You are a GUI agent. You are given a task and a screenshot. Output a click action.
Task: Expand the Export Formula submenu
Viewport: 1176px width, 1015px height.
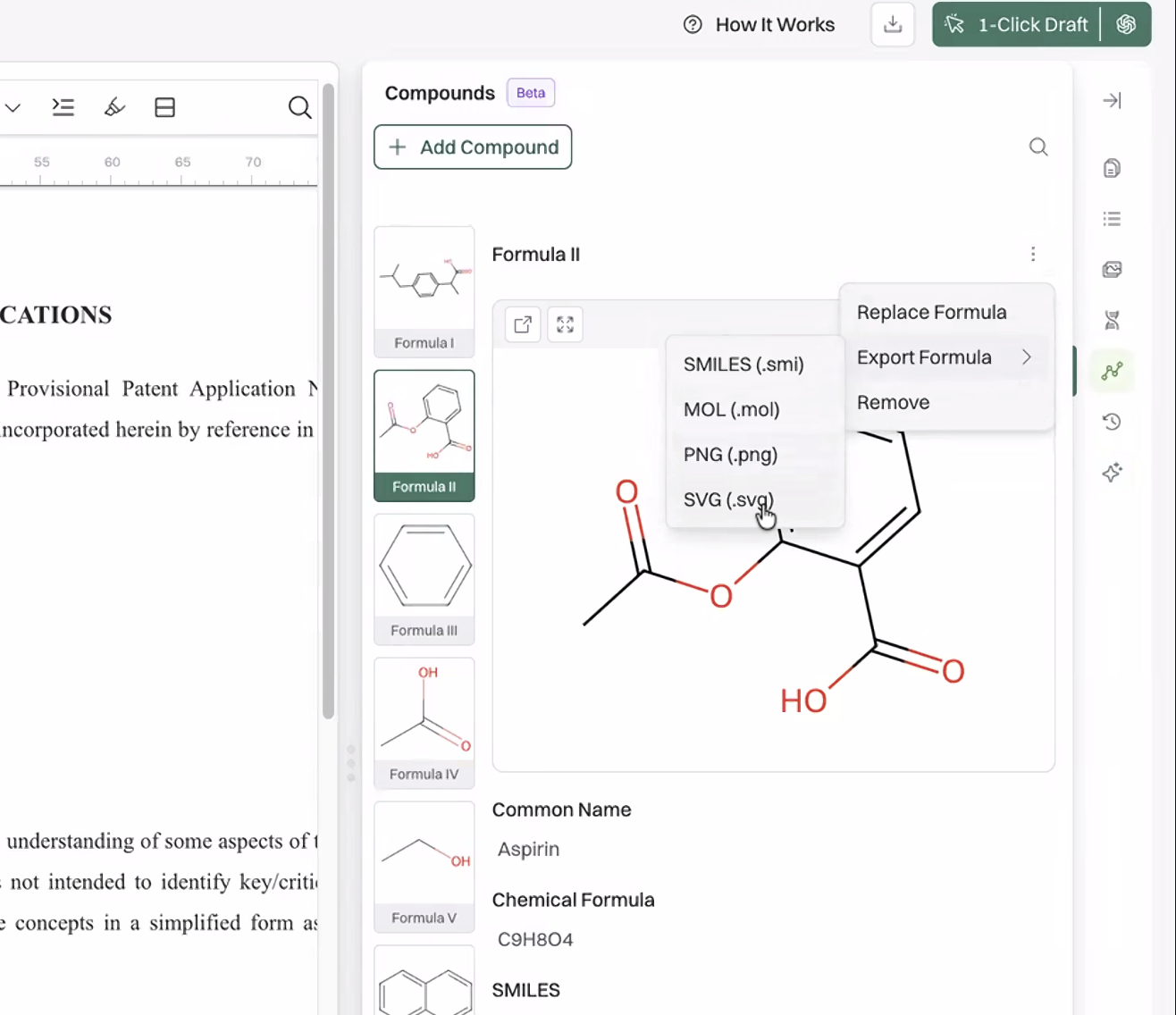coord(946,357)
